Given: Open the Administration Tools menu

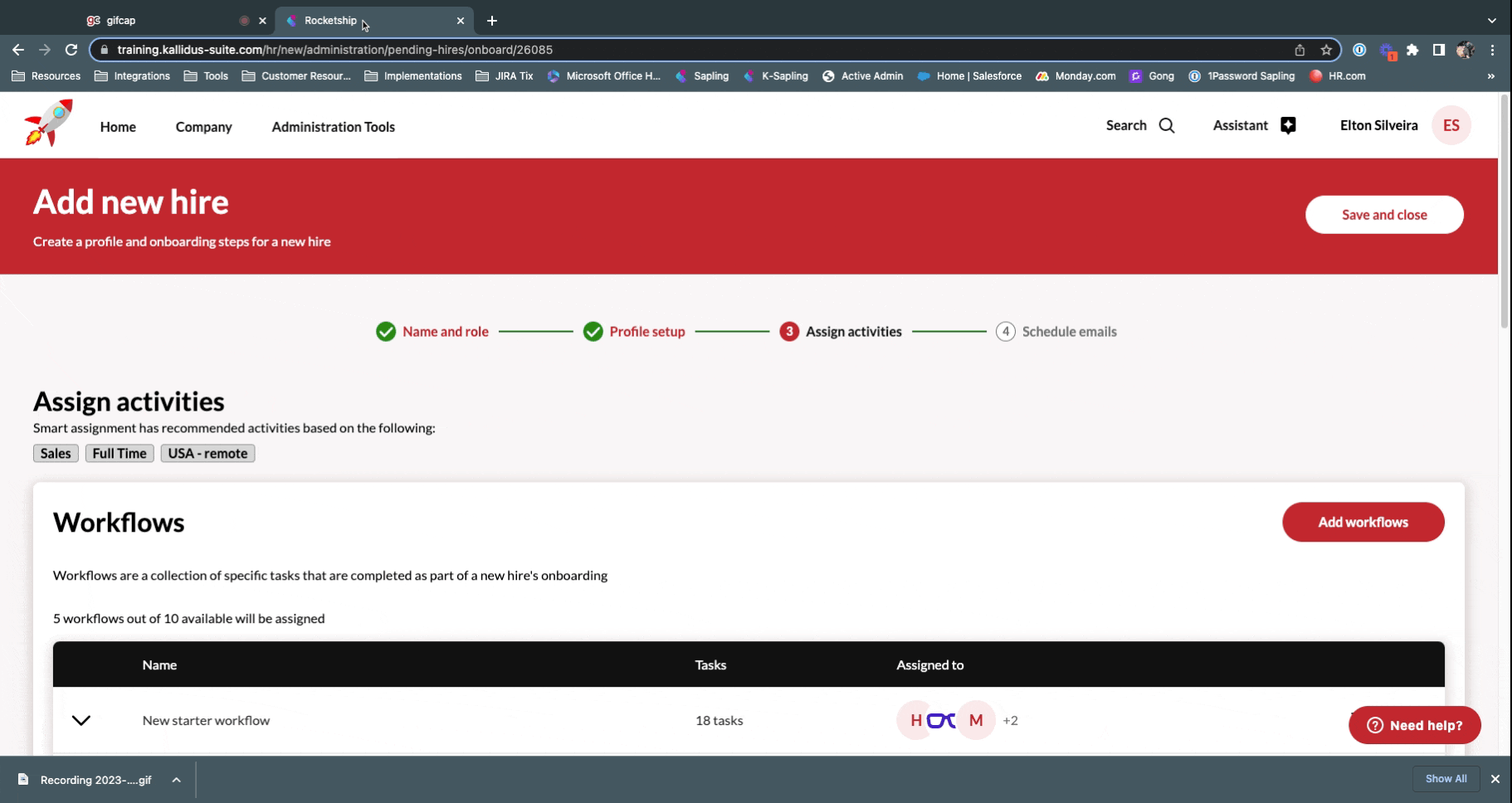Looking at the screenshot, I should point(333,127).
